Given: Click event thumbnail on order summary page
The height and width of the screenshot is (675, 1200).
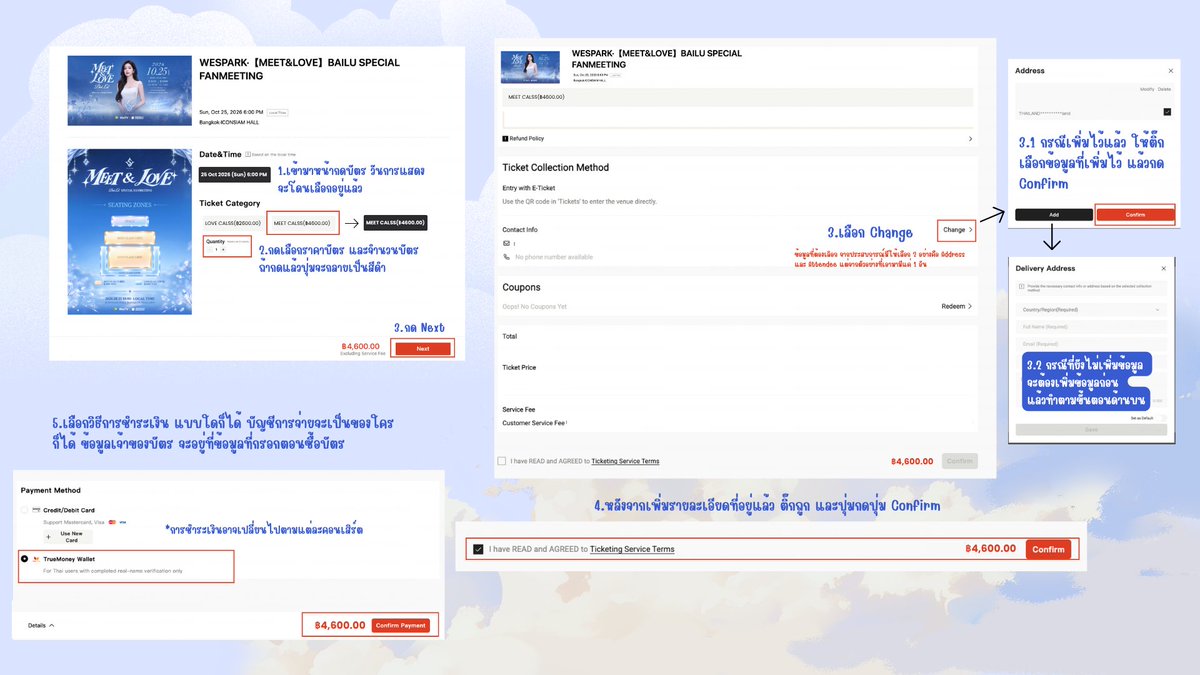Looking at the screenshot, I should (x=531, y=66).
